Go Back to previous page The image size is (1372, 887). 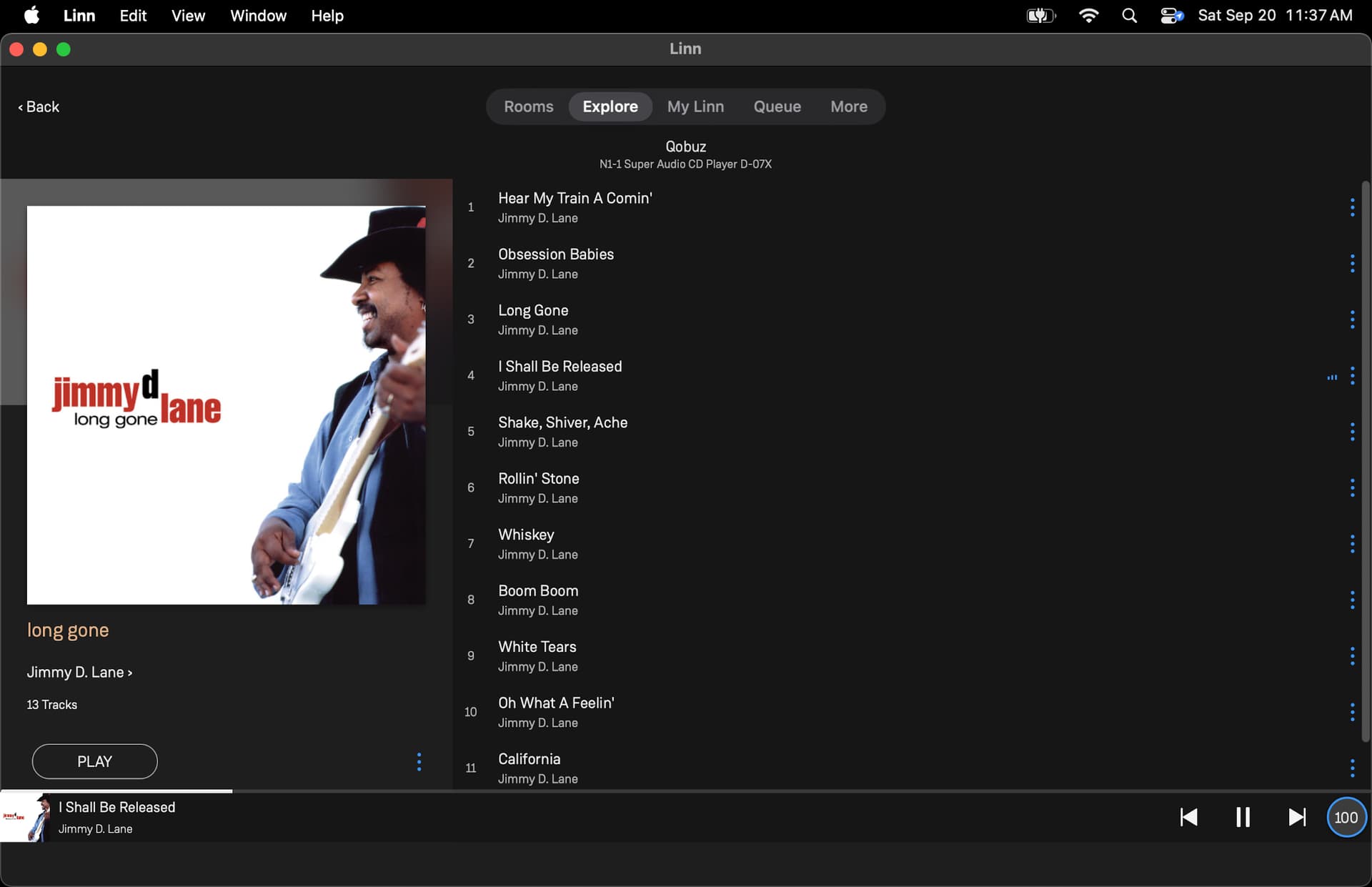(x=39, y=106)
